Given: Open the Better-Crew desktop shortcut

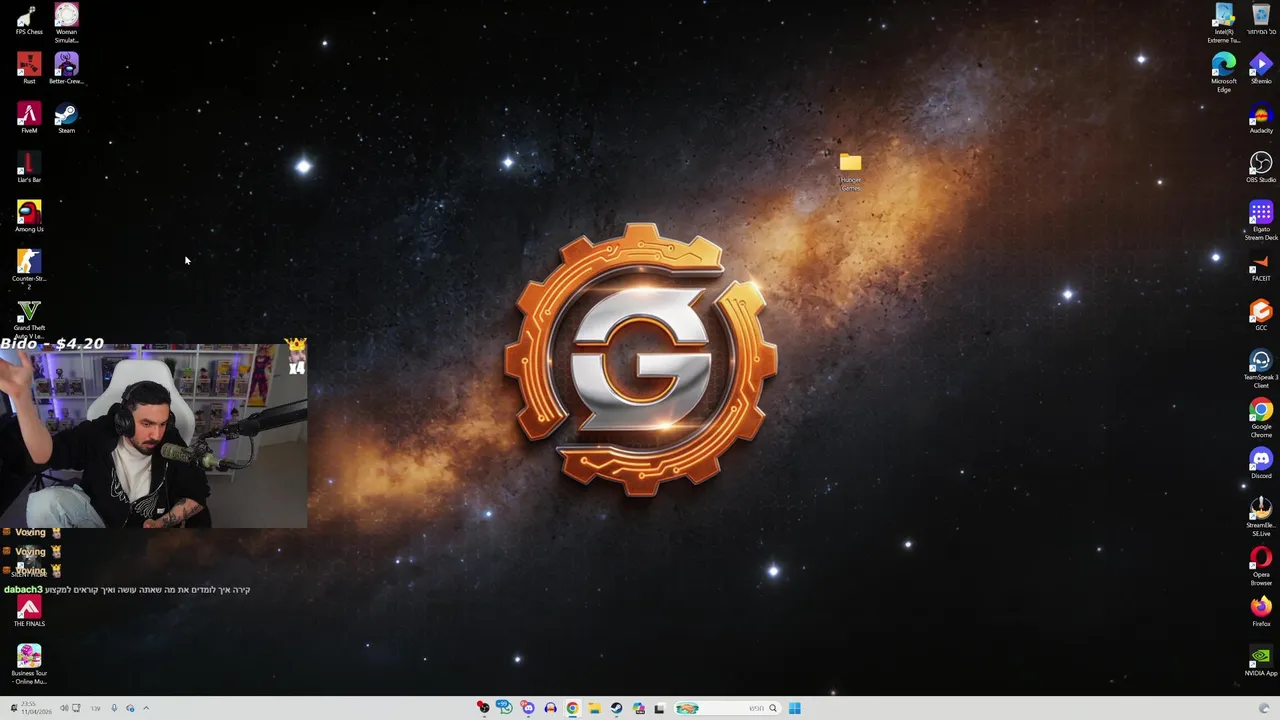Looking at the screenshot, I should coord(66,69).
